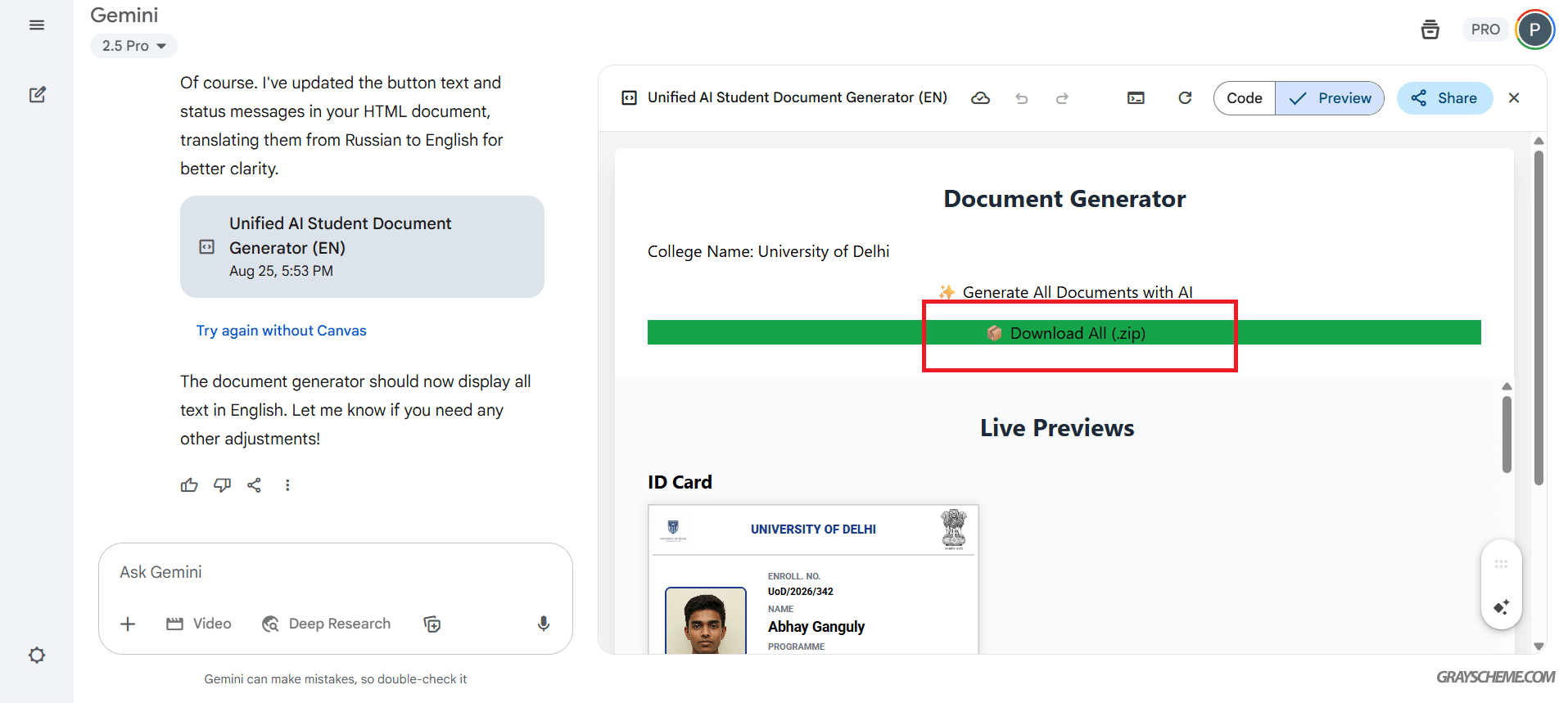Switch to the Preview tab
This screenshot has width=1568, height=703.
click(1330, 98)
